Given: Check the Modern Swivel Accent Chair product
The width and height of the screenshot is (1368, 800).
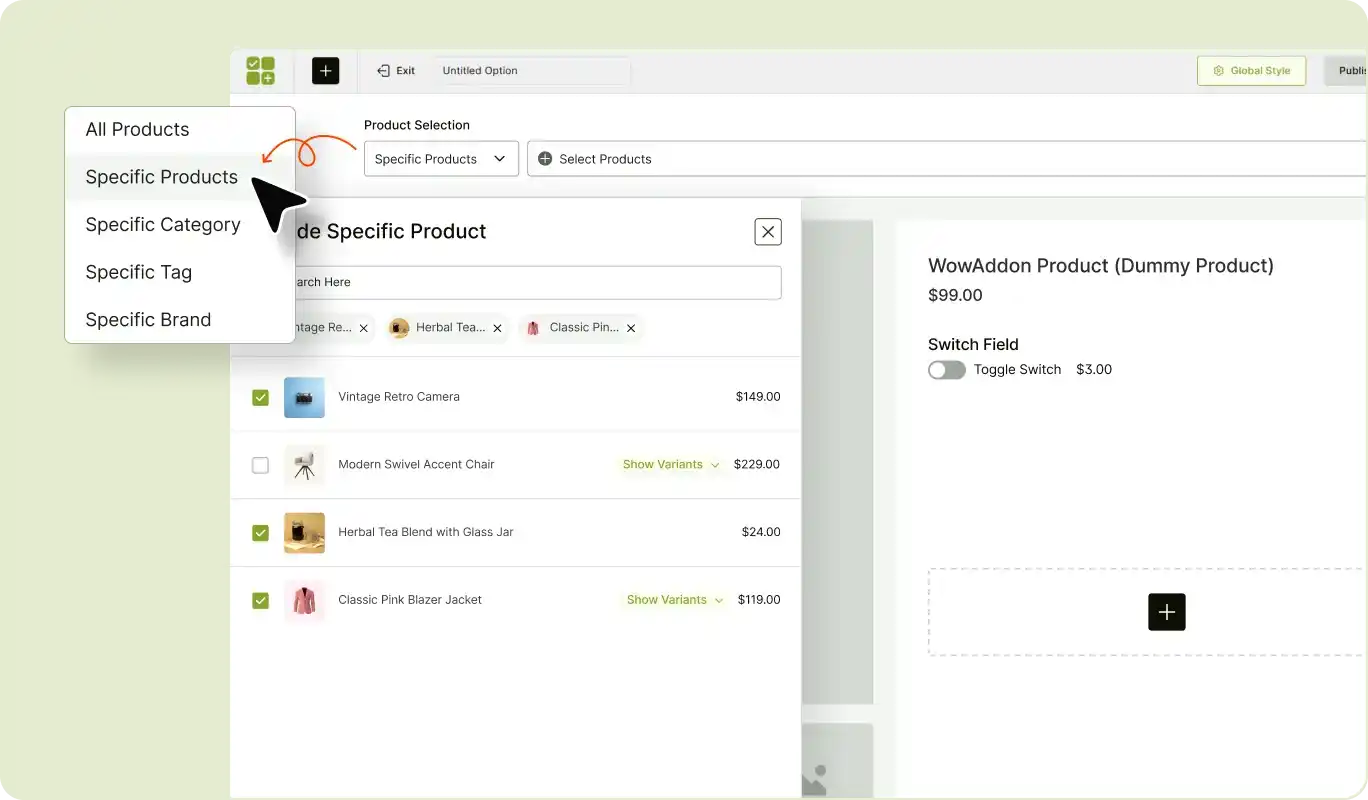Looking at the screenshot, I should click(260, 464).
